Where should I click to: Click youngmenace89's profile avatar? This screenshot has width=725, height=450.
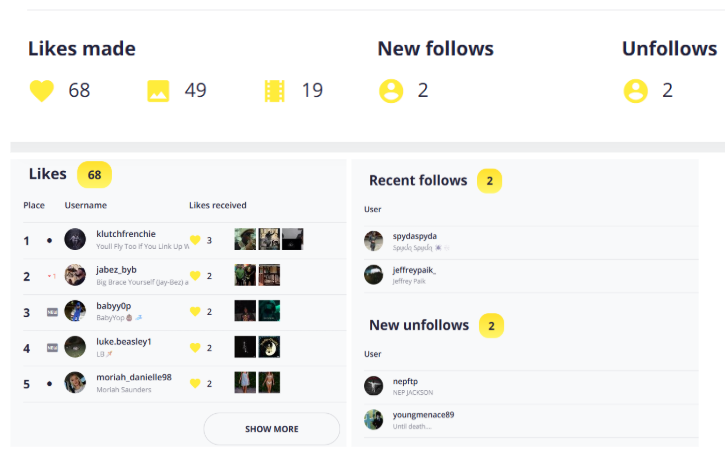point(374,419)
